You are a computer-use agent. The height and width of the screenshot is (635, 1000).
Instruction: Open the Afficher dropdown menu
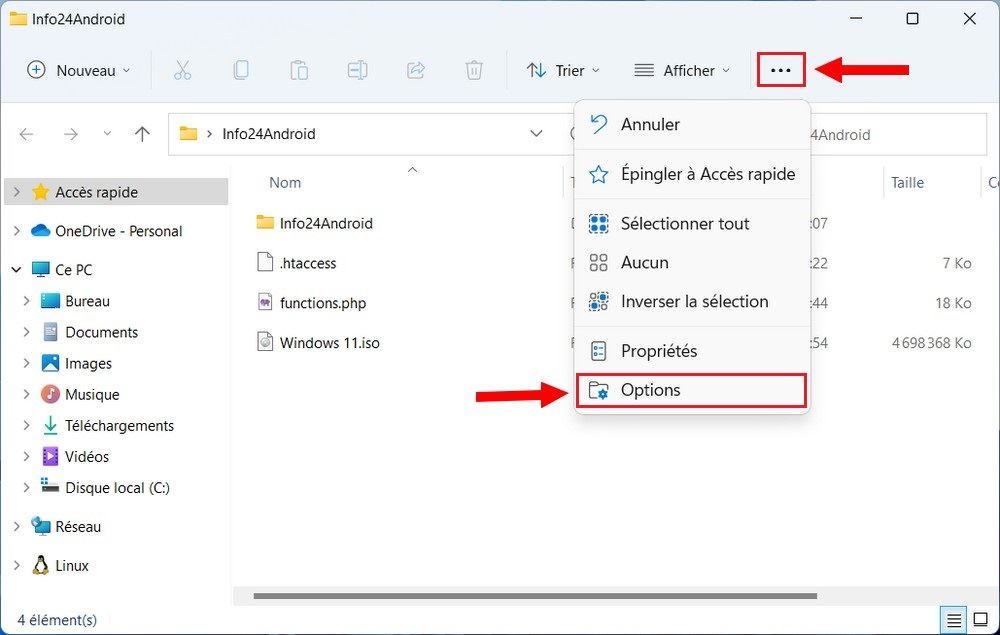point(683,70)
